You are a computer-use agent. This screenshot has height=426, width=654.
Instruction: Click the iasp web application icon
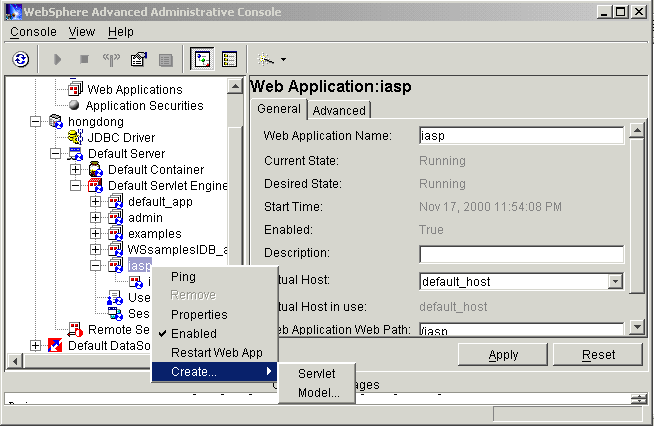116,265
